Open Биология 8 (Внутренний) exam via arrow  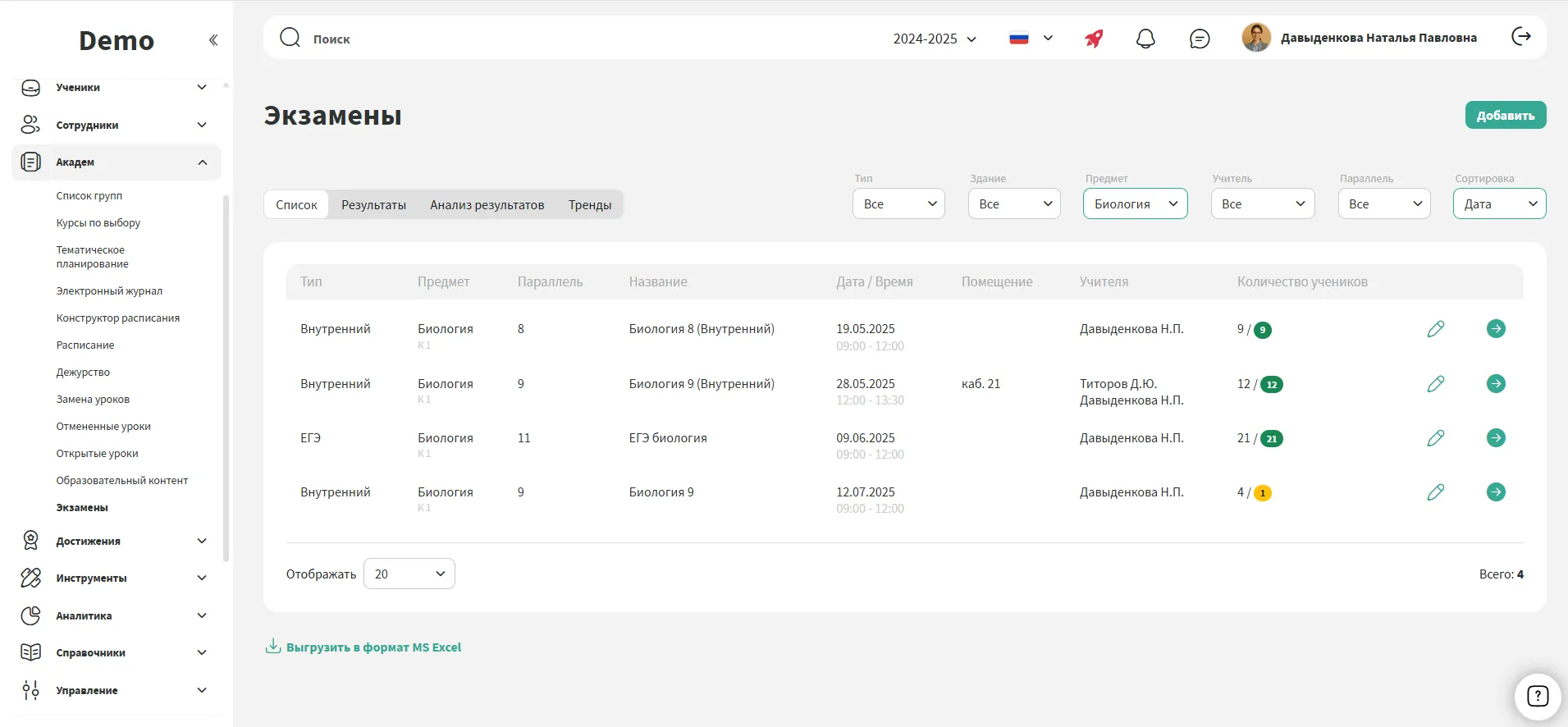1495,329
